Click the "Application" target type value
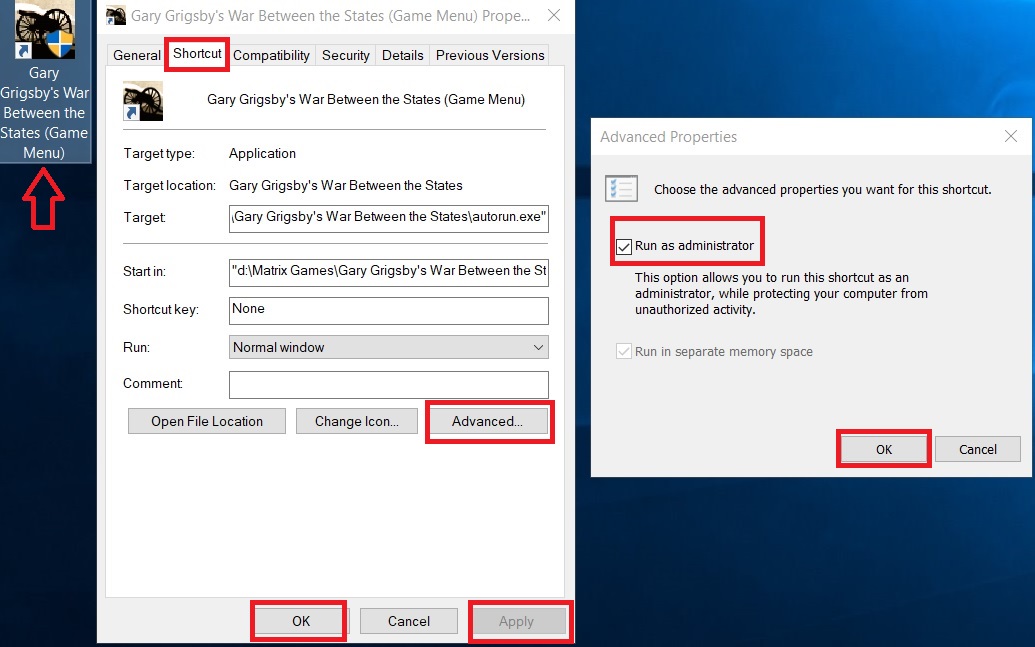Viewport: 1035px width, 647px height. 262,153
